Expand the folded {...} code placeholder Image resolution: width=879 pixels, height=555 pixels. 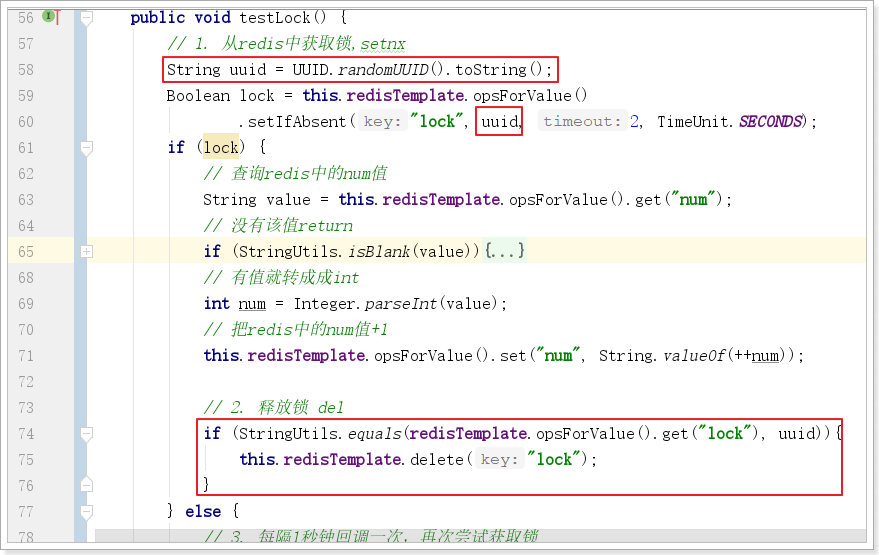[505, 251]
